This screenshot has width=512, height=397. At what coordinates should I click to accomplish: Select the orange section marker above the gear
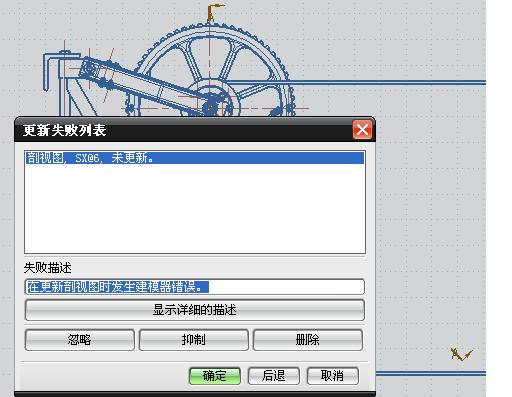214,12
